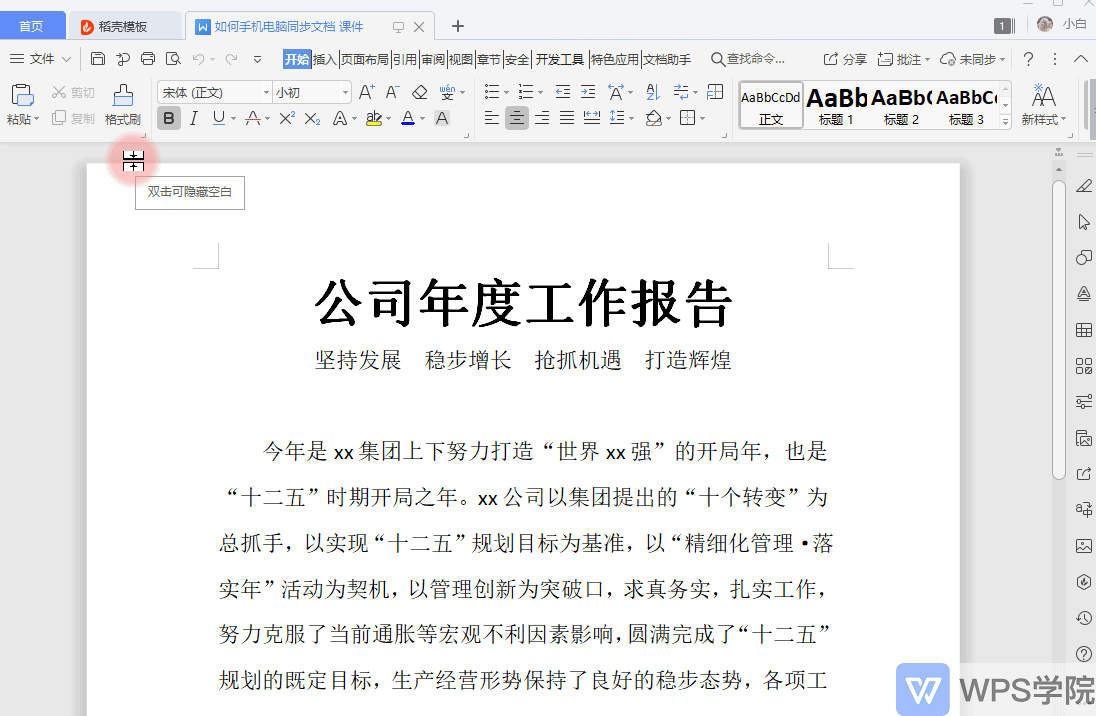Open the 审阅 ribbon tab
Viewport: 1096px width, 716px height.
click(x=433, y=59)
